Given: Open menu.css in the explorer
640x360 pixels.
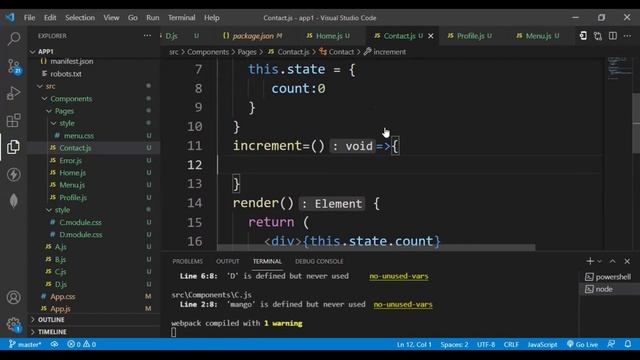Looking at the screenshot, I should (x=78, y=136).
